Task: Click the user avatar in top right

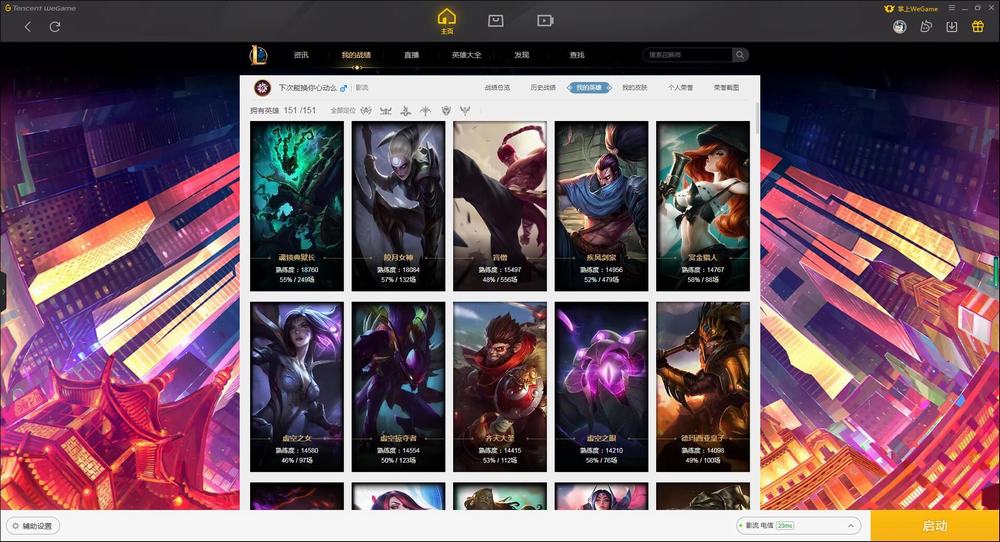Action: pos(900,26)
